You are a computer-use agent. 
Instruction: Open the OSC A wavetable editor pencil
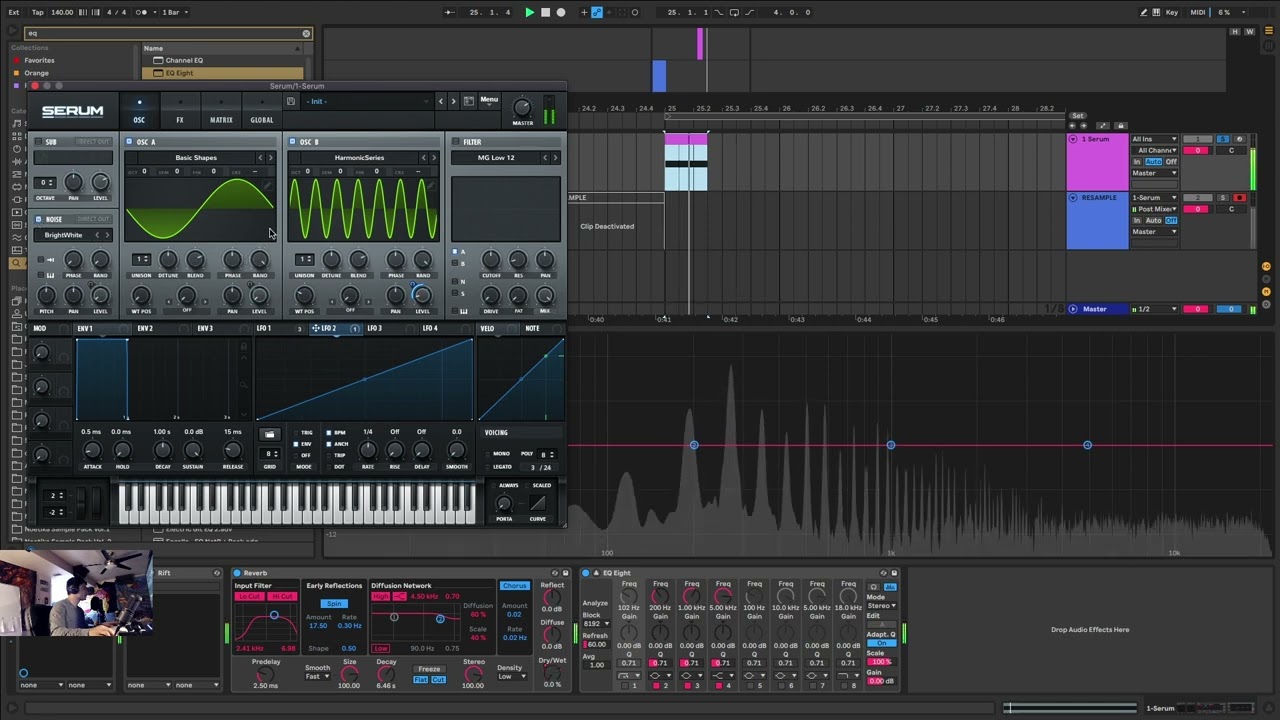tap(267, 186)
